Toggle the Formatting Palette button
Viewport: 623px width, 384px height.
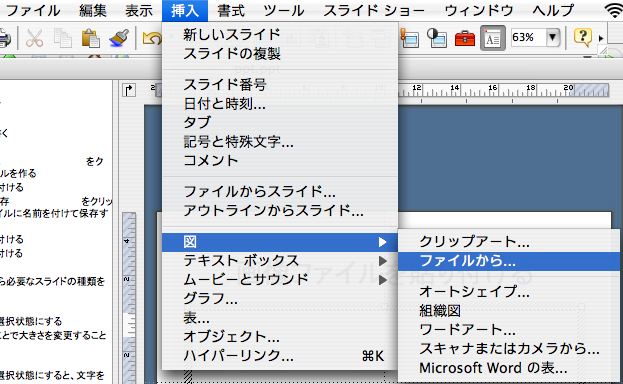pos(493,38)
